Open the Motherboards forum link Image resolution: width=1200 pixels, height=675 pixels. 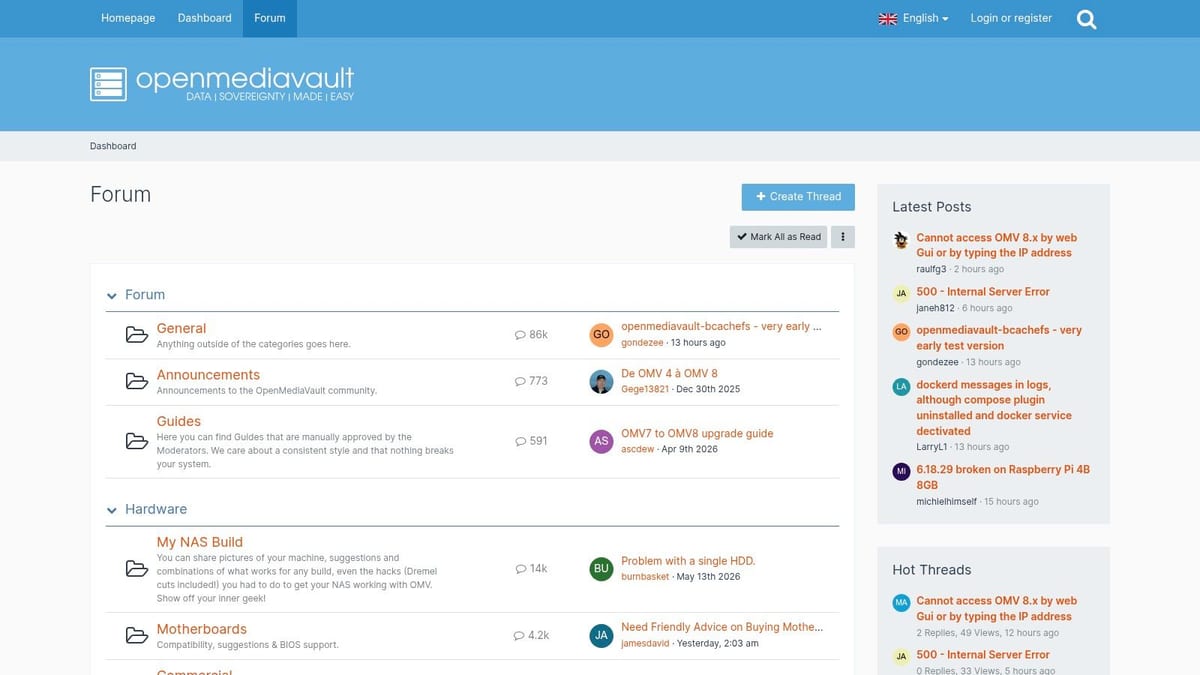tap(202, 629)
